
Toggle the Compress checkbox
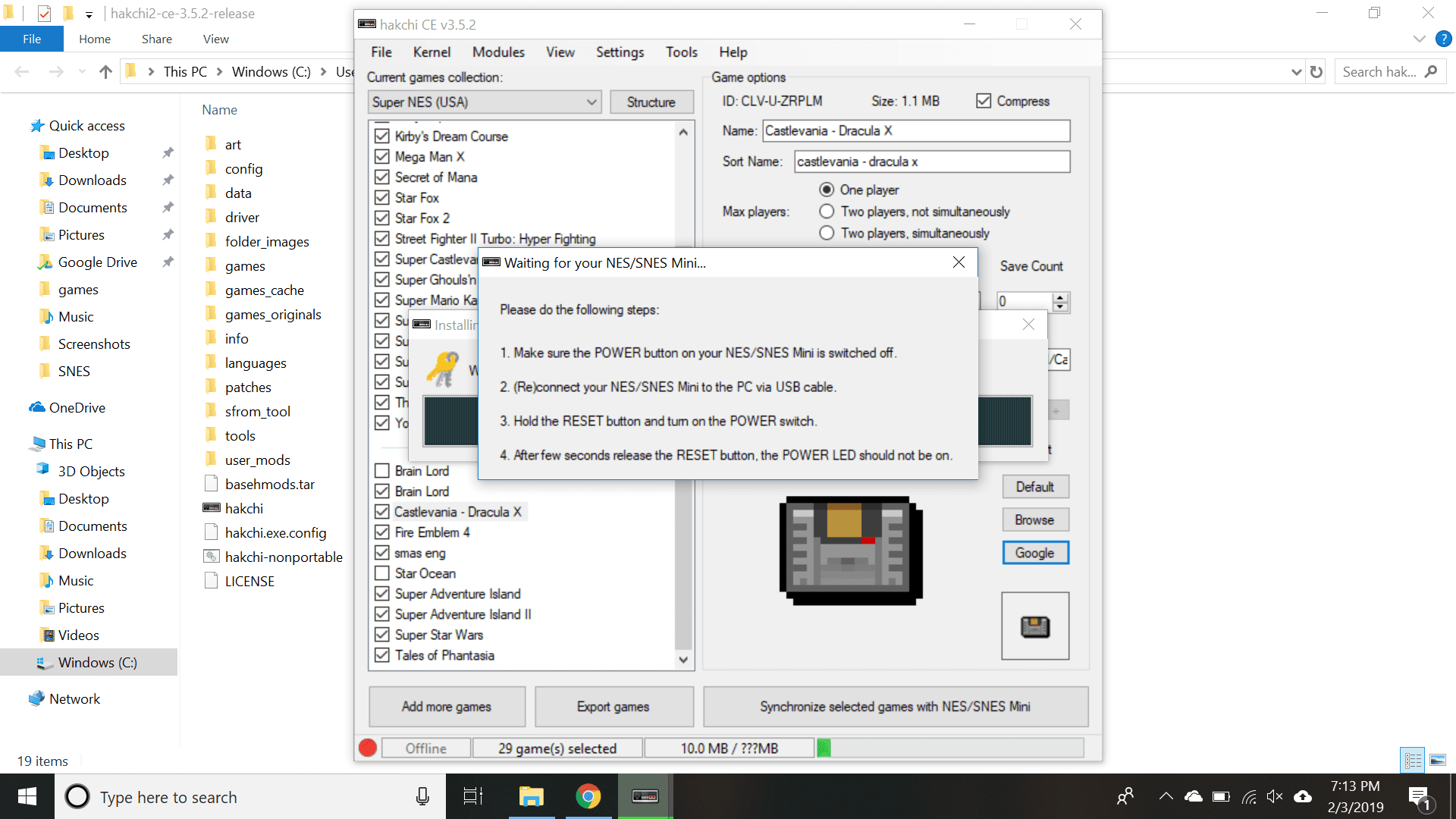[x=984, y=101]
